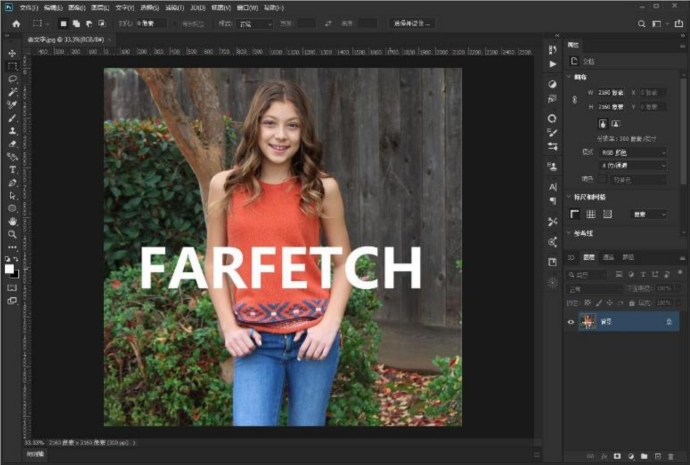
Task: Open the History panel icon
Action: (x=553, y=50)
